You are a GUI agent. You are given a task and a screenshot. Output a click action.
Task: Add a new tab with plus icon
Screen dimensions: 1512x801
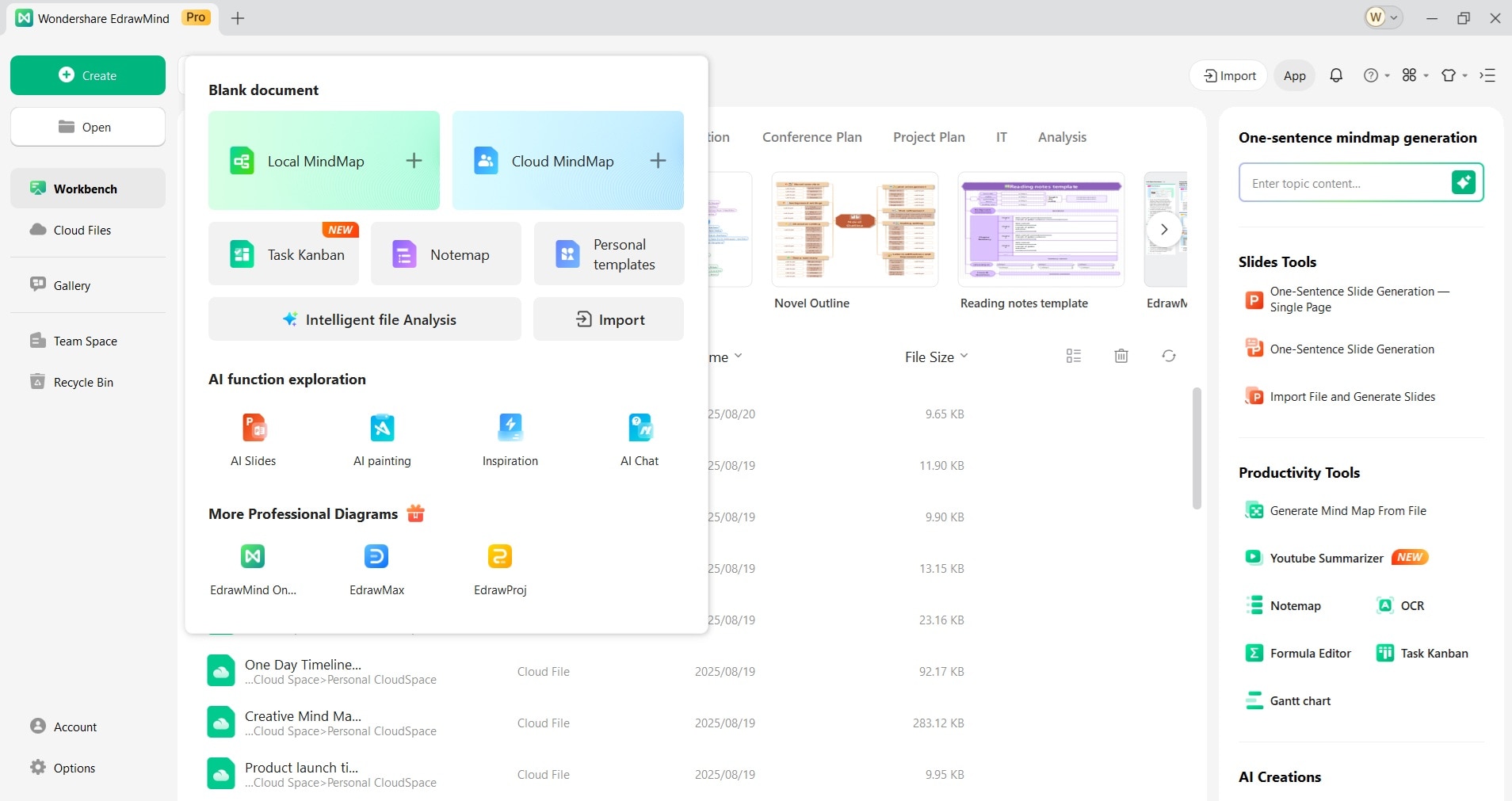pyautogui.click(x=238, y=18)
